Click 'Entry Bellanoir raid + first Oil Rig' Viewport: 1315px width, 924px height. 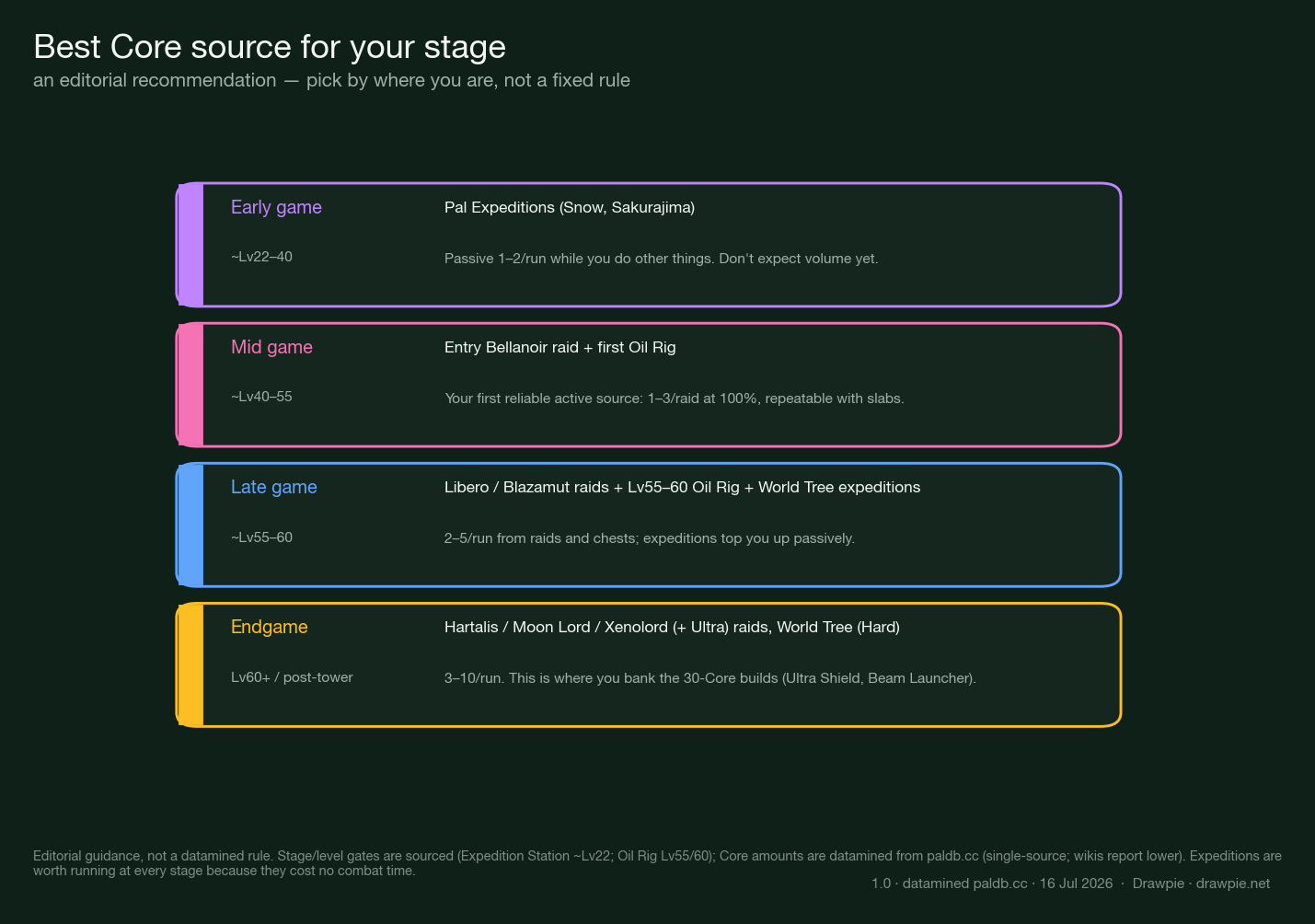coord(560,347)
